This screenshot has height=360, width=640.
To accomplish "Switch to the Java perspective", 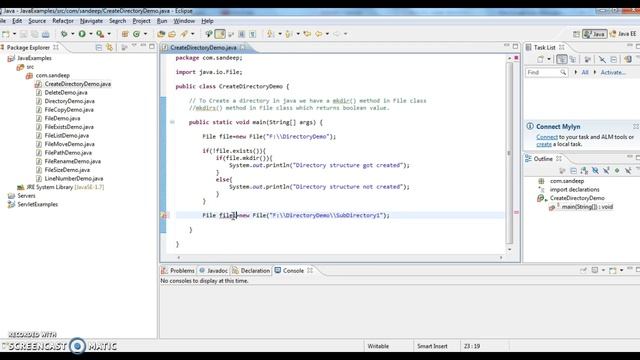I will [x=595, y=34].
